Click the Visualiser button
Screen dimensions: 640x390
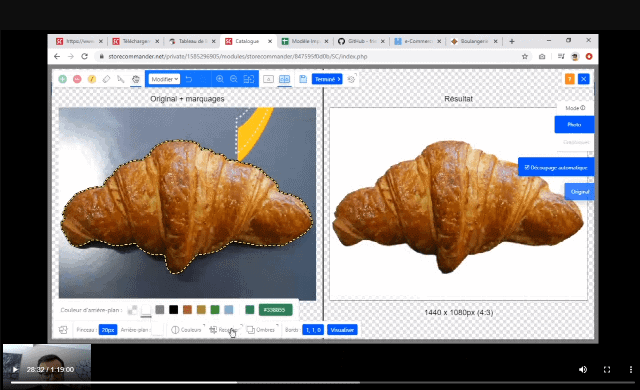342,330
